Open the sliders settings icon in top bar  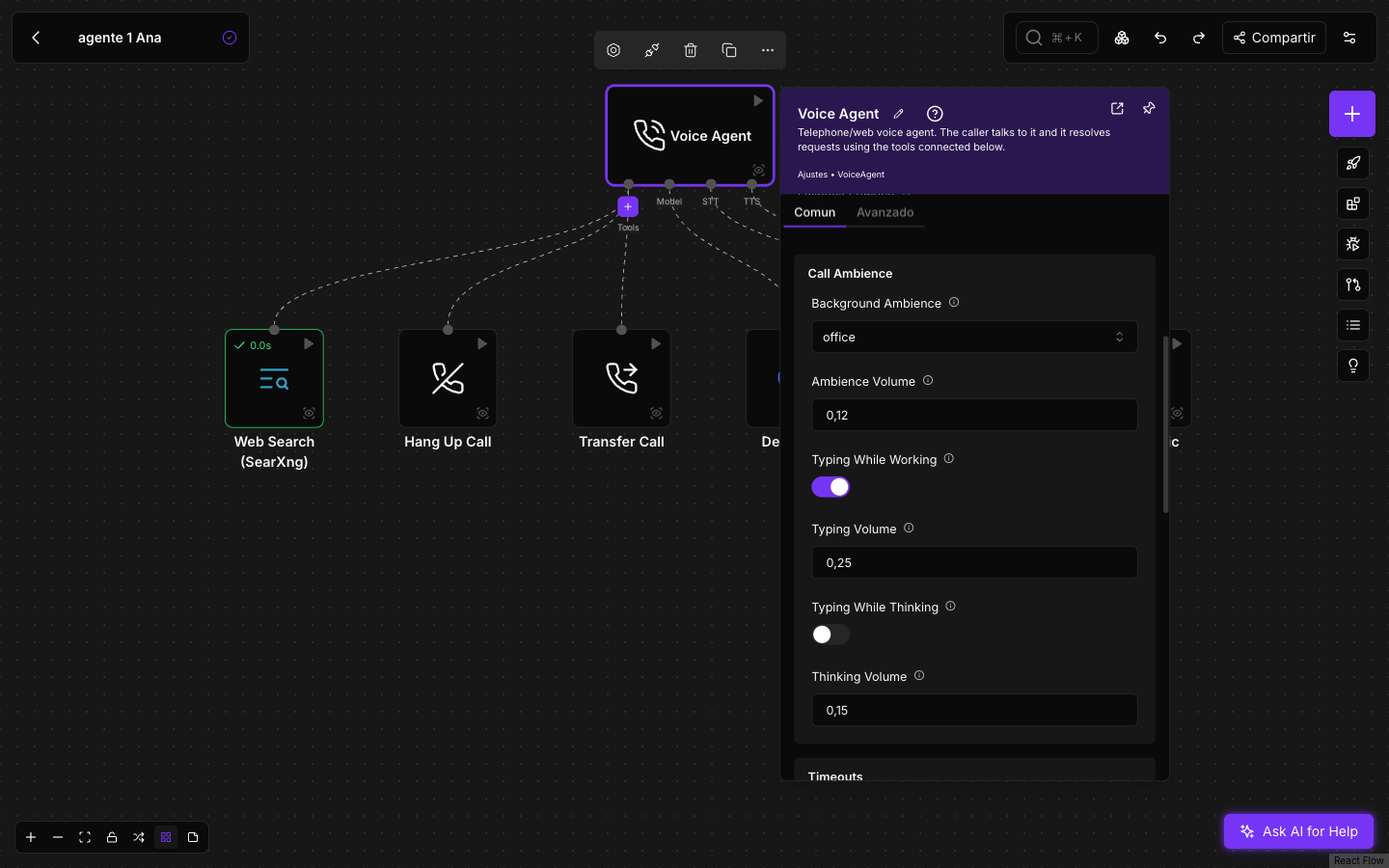pyautogui.click(x=1350, y=38)
